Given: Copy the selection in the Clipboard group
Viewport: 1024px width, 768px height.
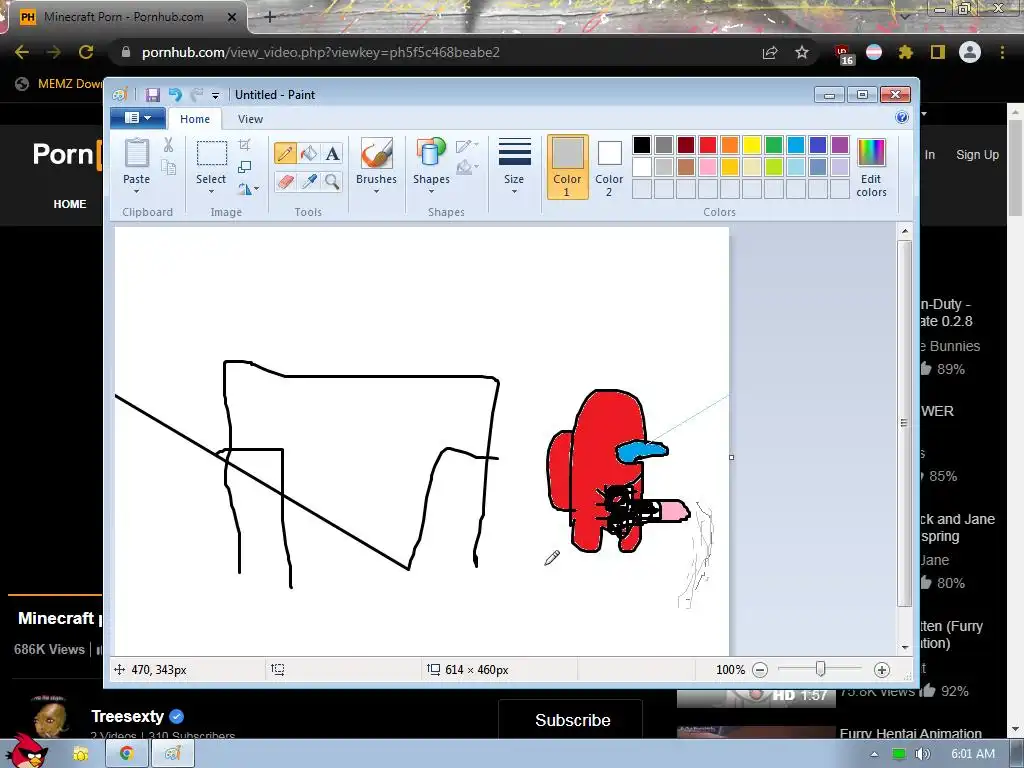Looking at the screenshot, I should (x=168, y=168).
